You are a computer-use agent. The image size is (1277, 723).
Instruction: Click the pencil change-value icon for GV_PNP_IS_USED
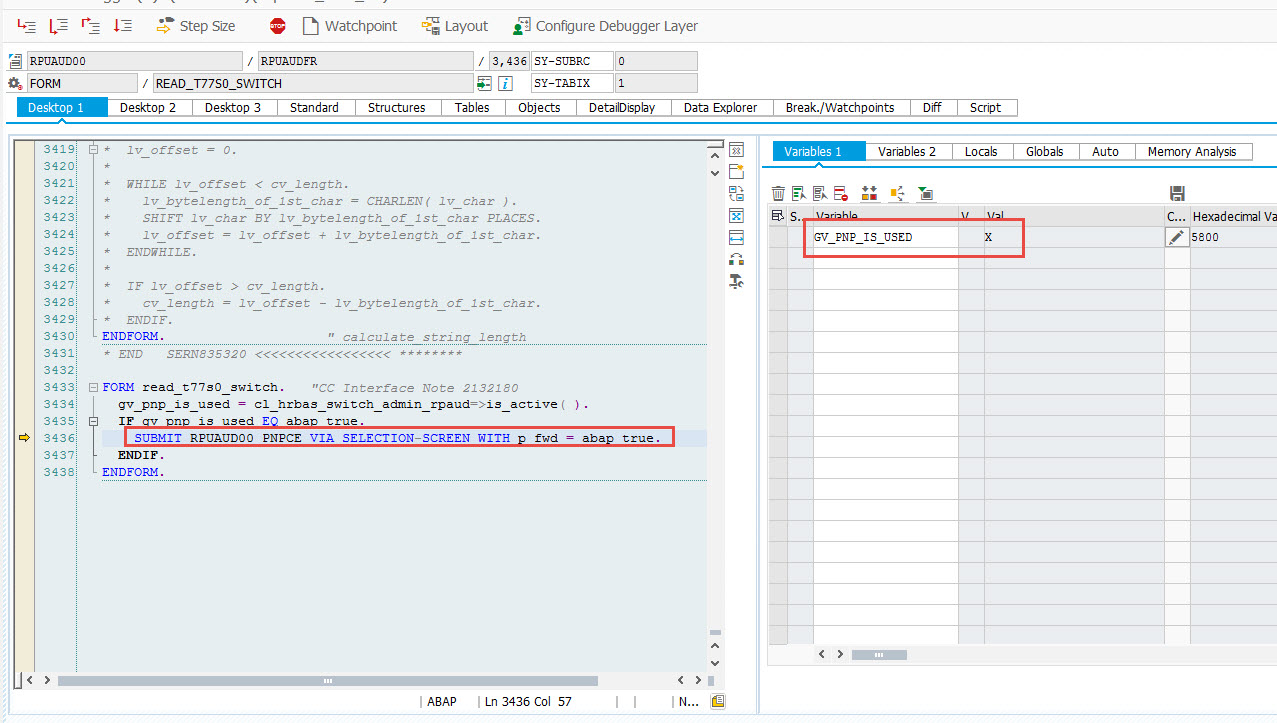click(1177, 237)
